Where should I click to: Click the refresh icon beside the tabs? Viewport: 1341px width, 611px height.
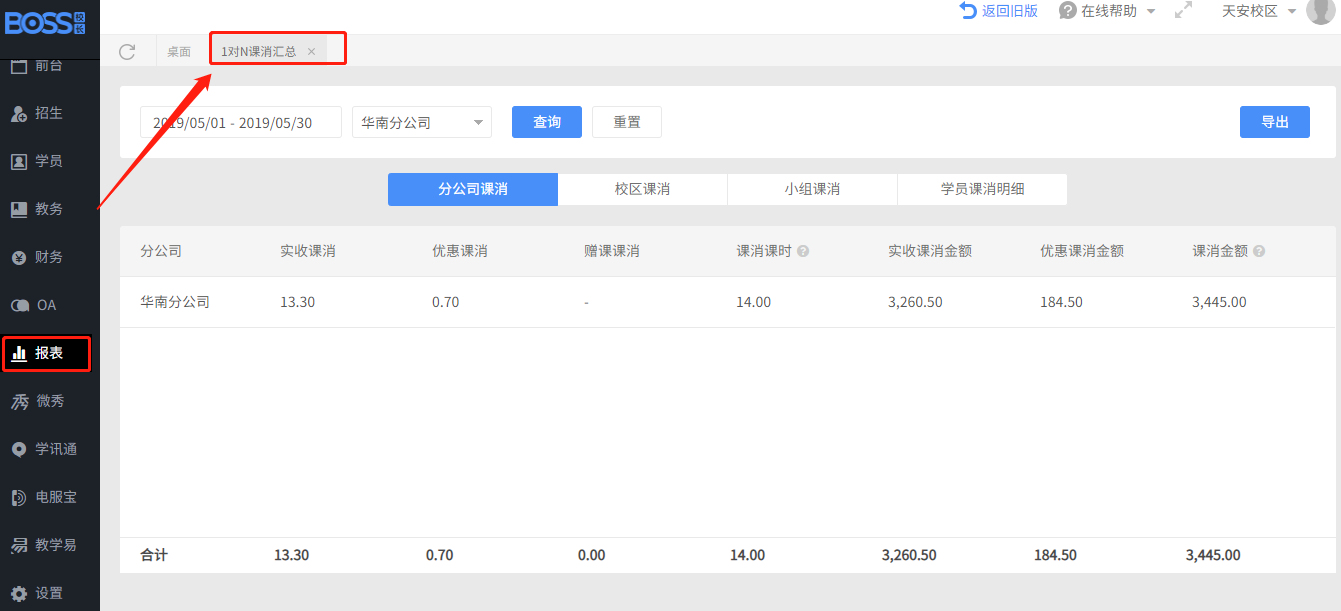[x=127, y=52]
